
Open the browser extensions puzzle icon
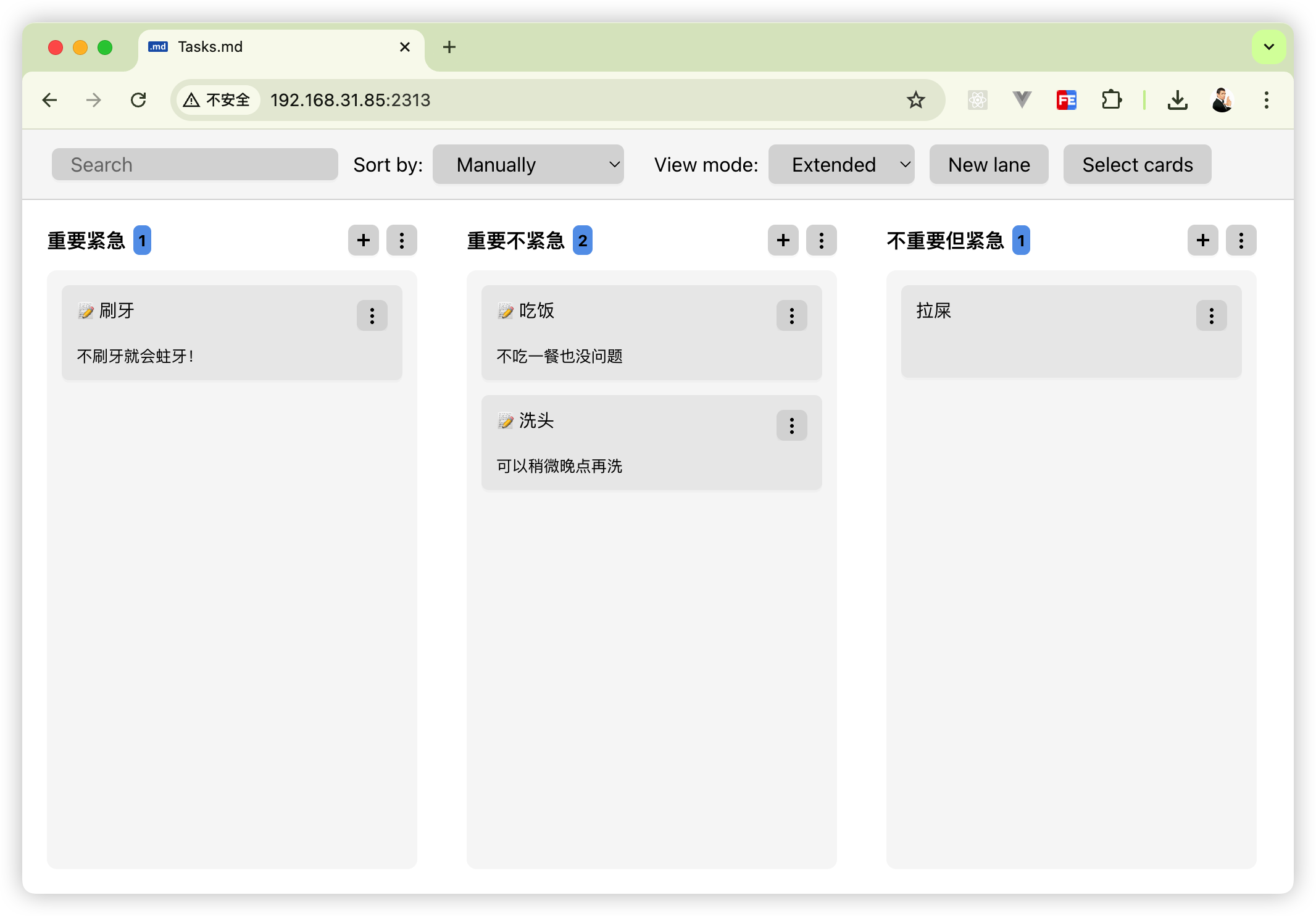click(1111, 100)
